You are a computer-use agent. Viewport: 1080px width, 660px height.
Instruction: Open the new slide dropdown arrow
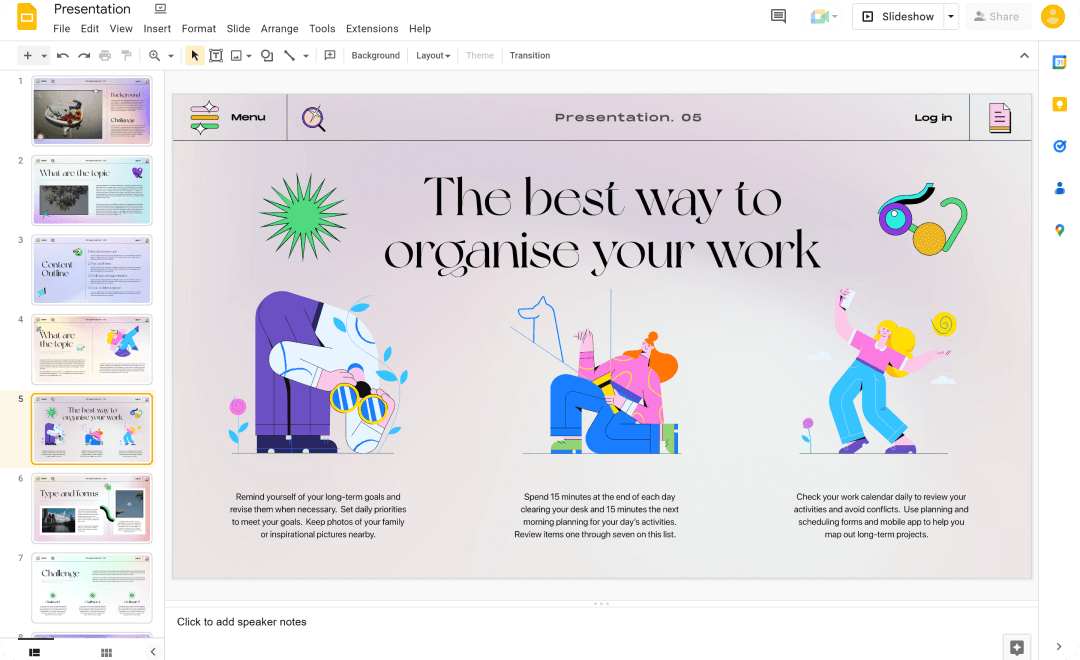[x=44, y=56]
